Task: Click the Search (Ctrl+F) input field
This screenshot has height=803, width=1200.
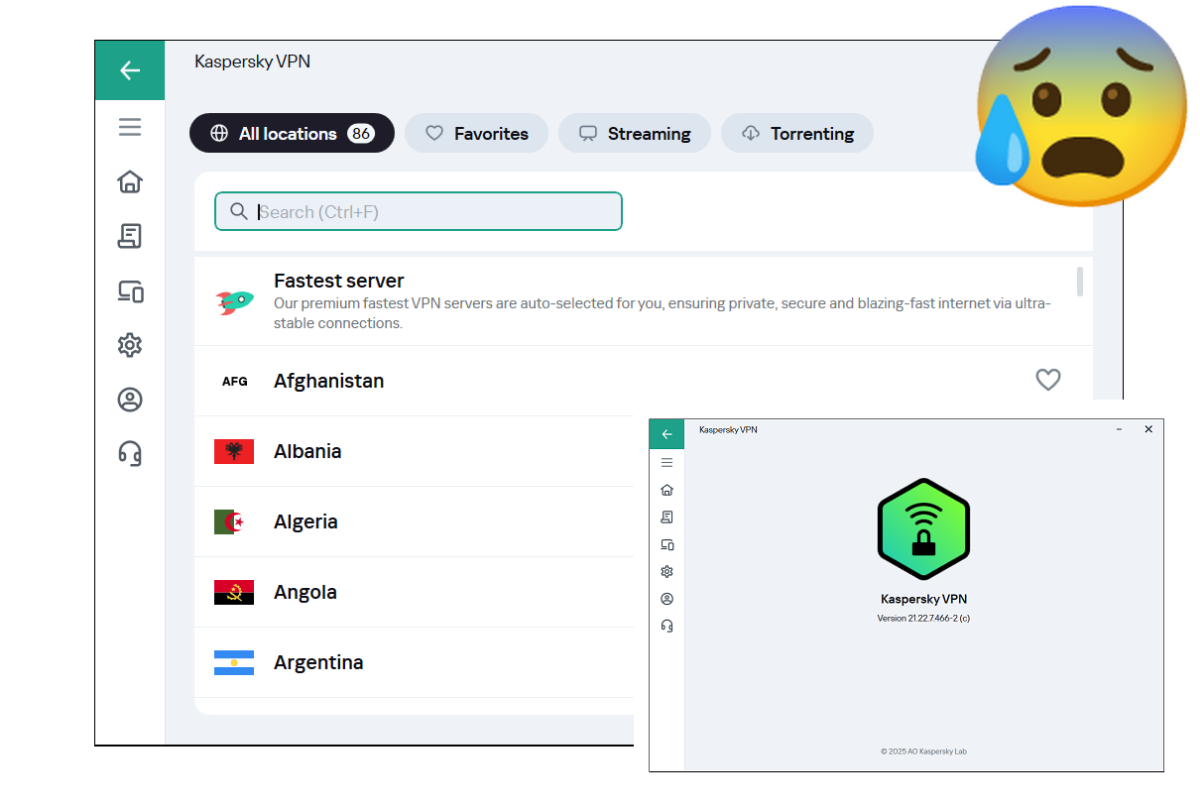Action: click(x=418, y=211)
